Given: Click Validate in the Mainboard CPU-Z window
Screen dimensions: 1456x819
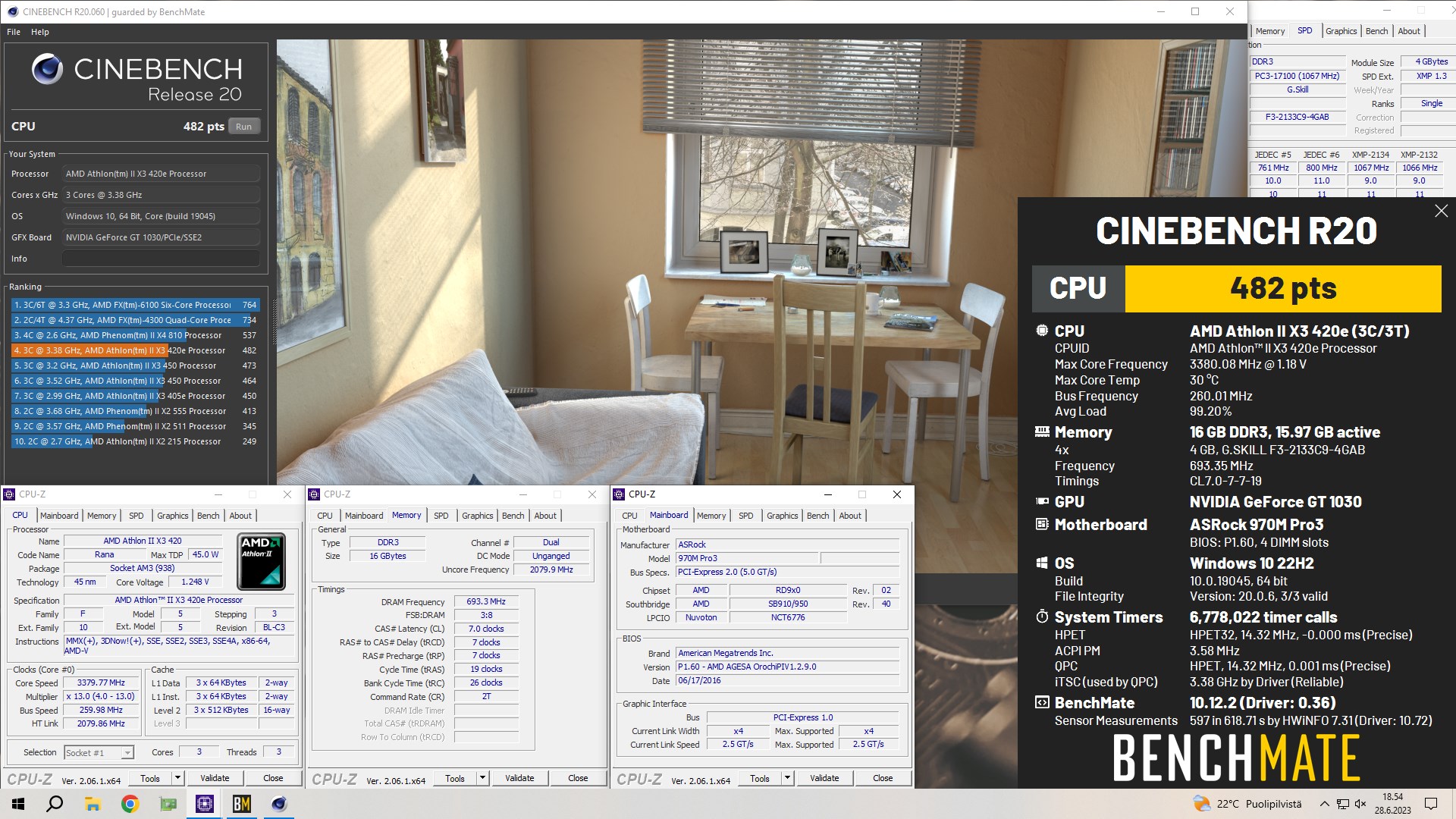Looking at the screenshot, I should pyautogui.click(x=824, y=778).
